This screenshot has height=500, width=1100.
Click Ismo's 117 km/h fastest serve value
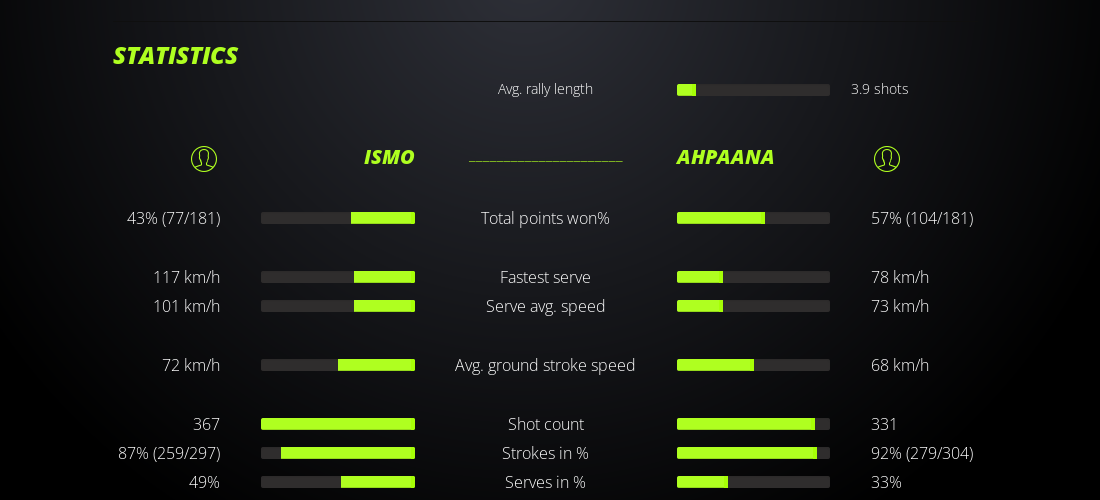[186, 277]
